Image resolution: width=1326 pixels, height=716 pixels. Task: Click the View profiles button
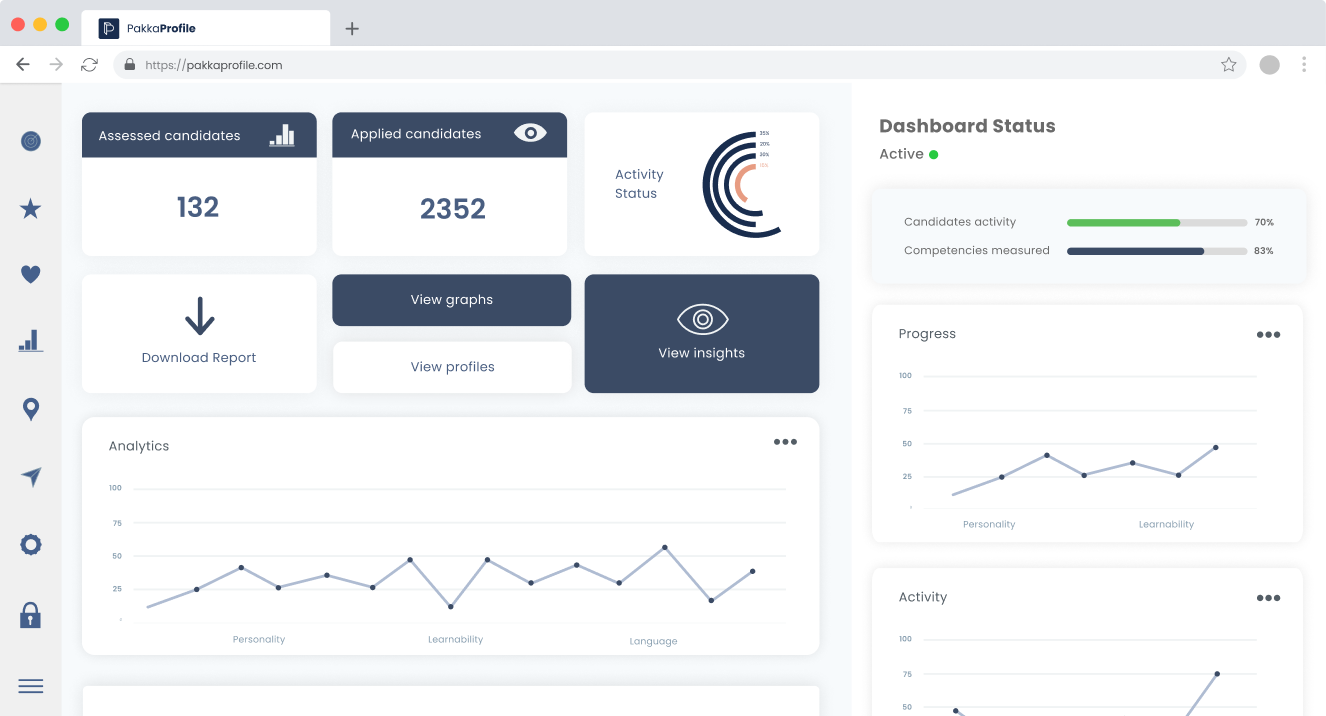[x=452, y=367]
